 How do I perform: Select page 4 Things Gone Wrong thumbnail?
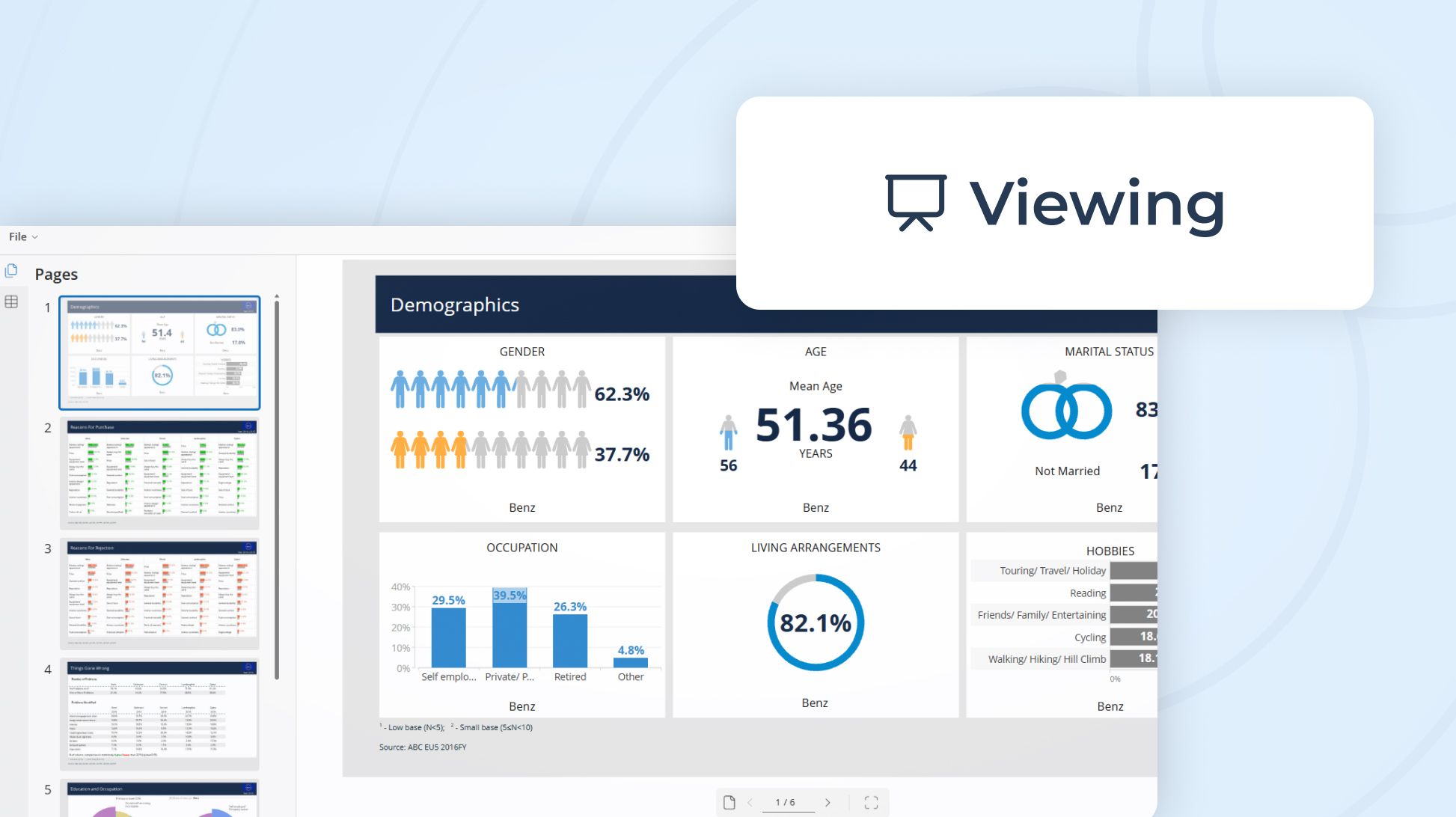point(160,714)
